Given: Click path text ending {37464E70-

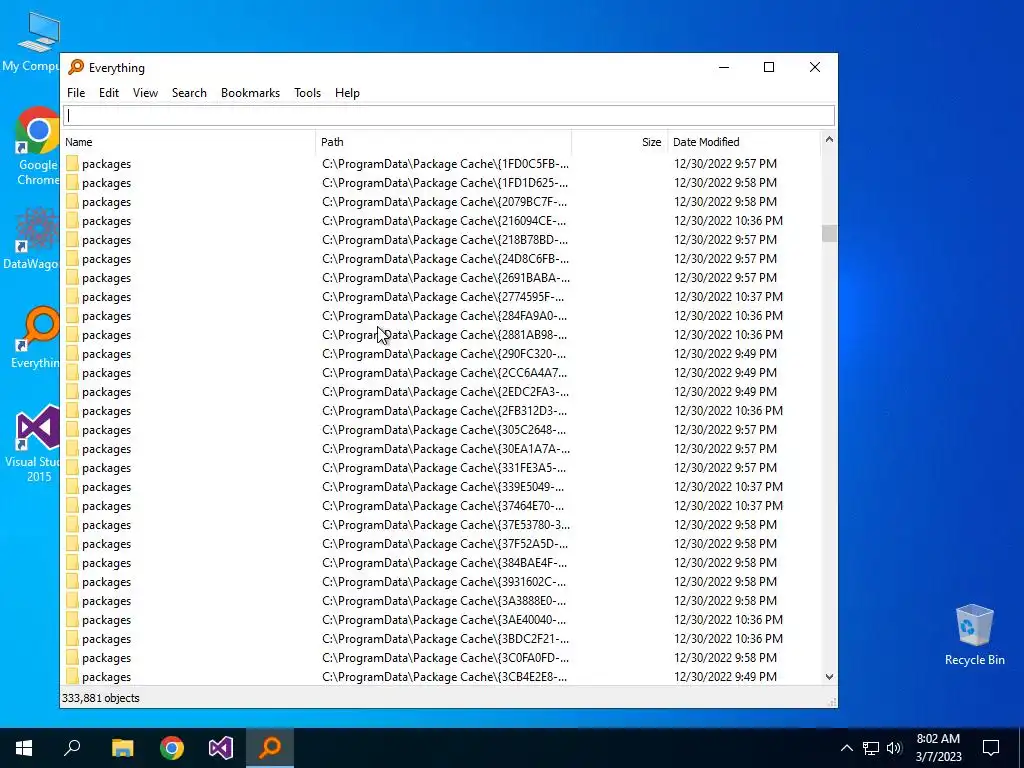Looking at the screenshot, I should tap(443, 505).
